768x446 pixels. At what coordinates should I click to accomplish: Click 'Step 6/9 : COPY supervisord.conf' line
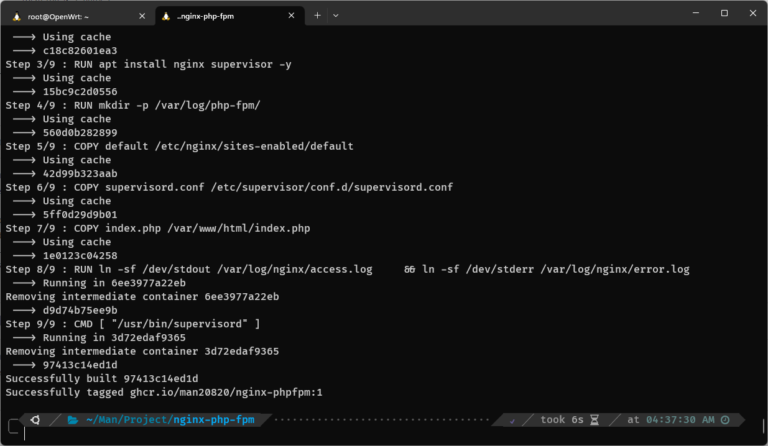click(x=229, y=188)
